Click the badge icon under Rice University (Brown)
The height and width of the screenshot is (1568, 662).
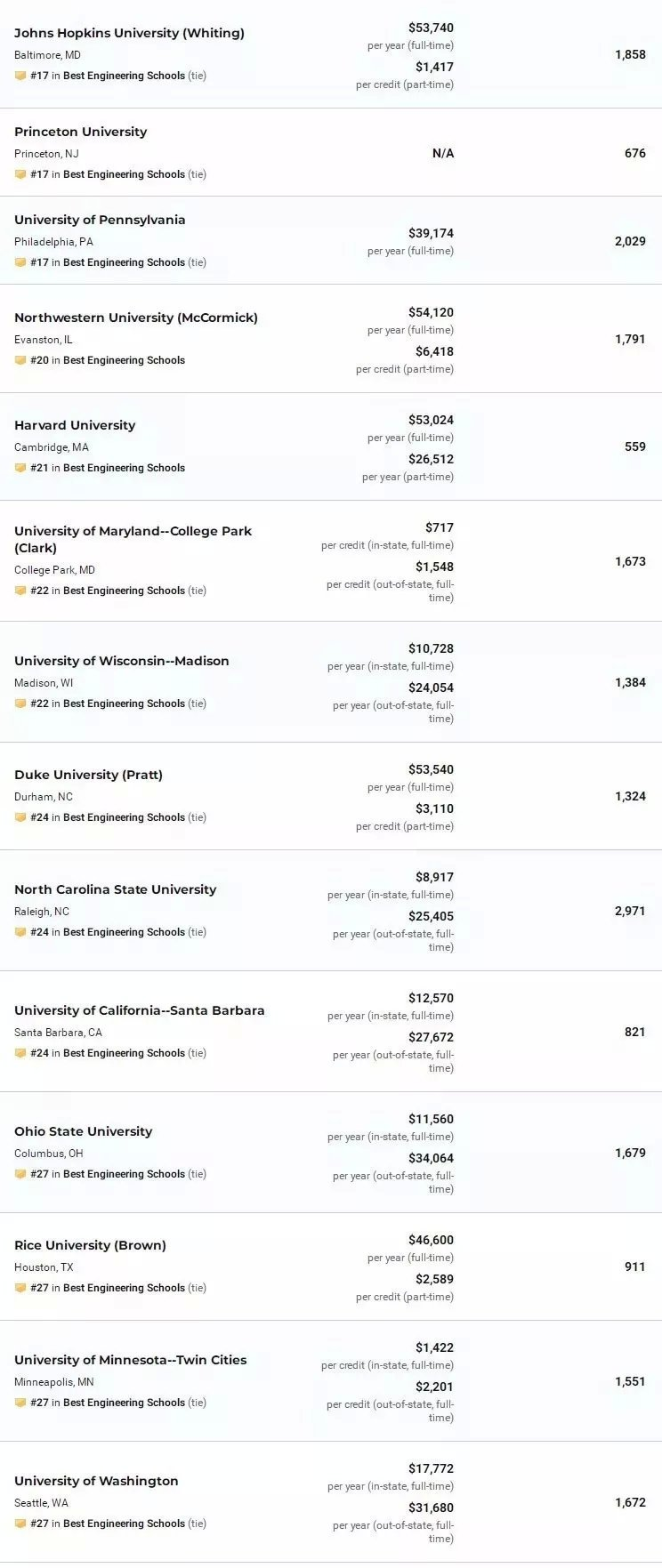[20, 1289]
